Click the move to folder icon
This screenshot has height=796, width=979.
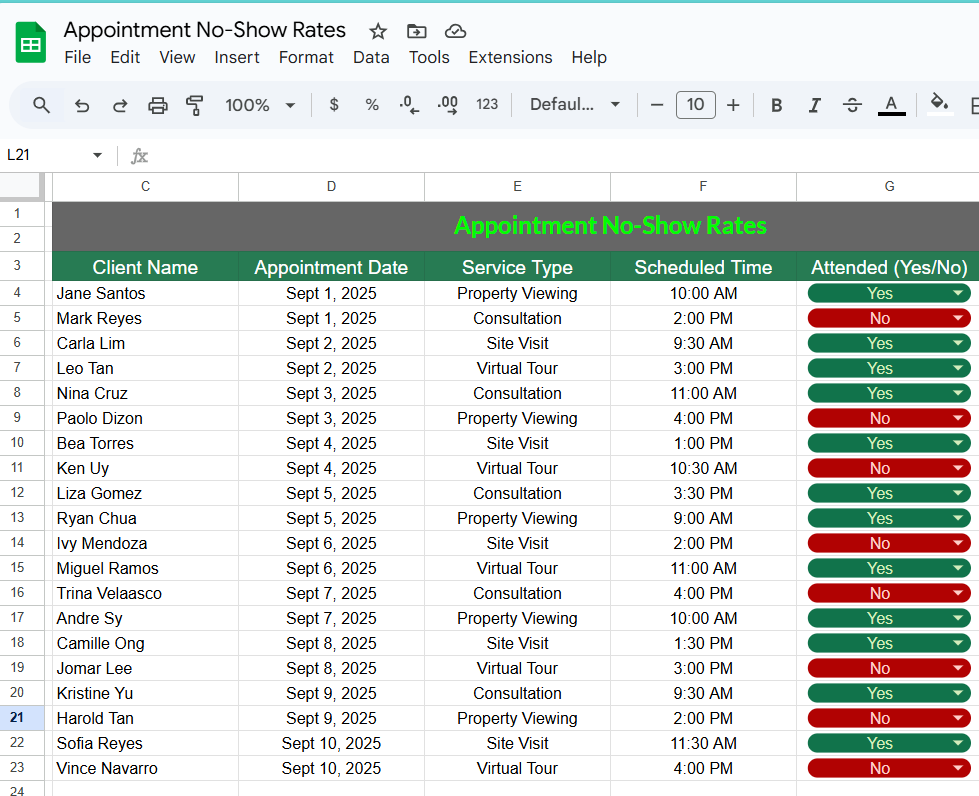[x=416, y=31]
